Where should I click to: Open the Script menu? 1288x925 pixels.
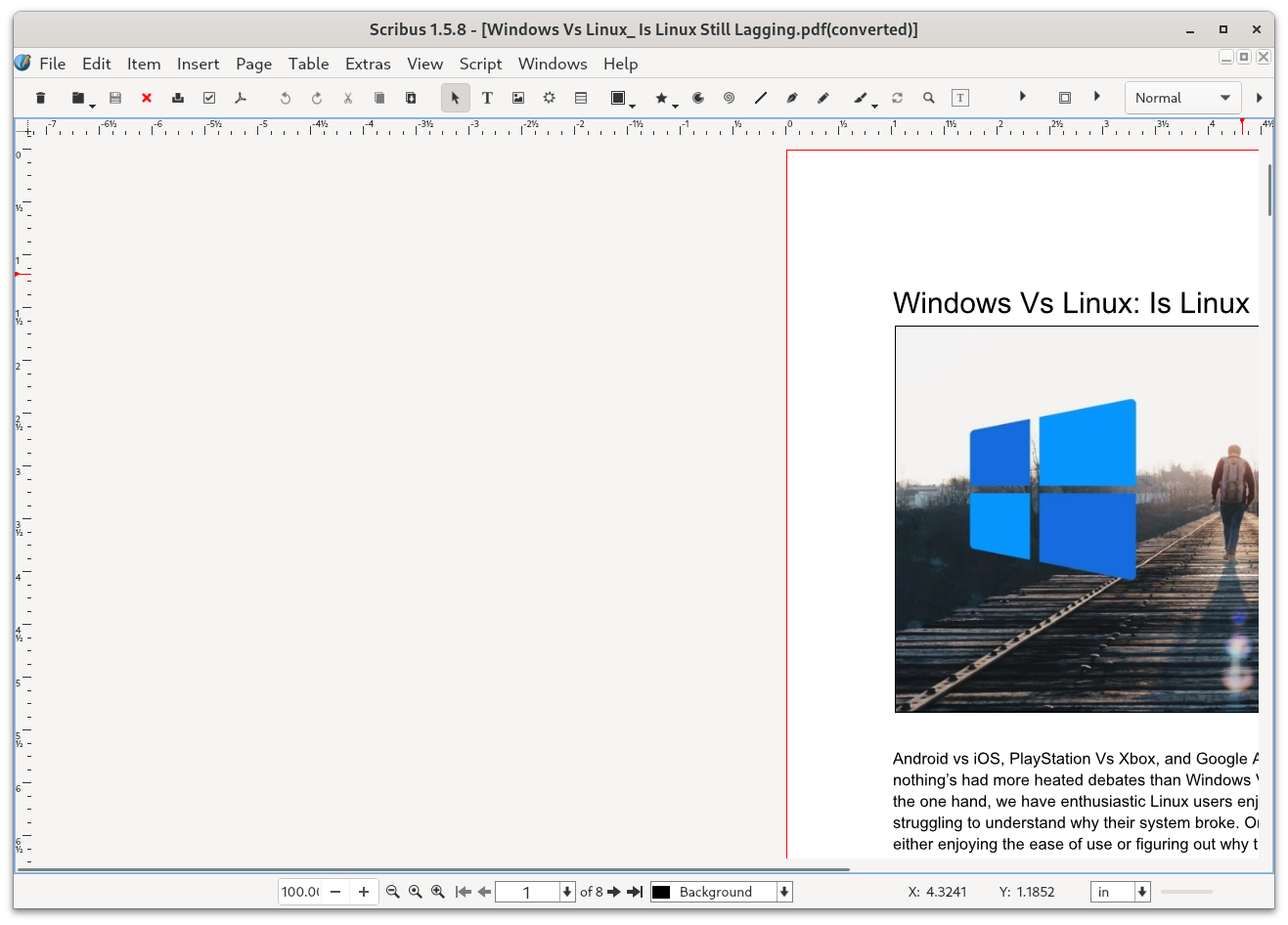click(x=480, y=64)
